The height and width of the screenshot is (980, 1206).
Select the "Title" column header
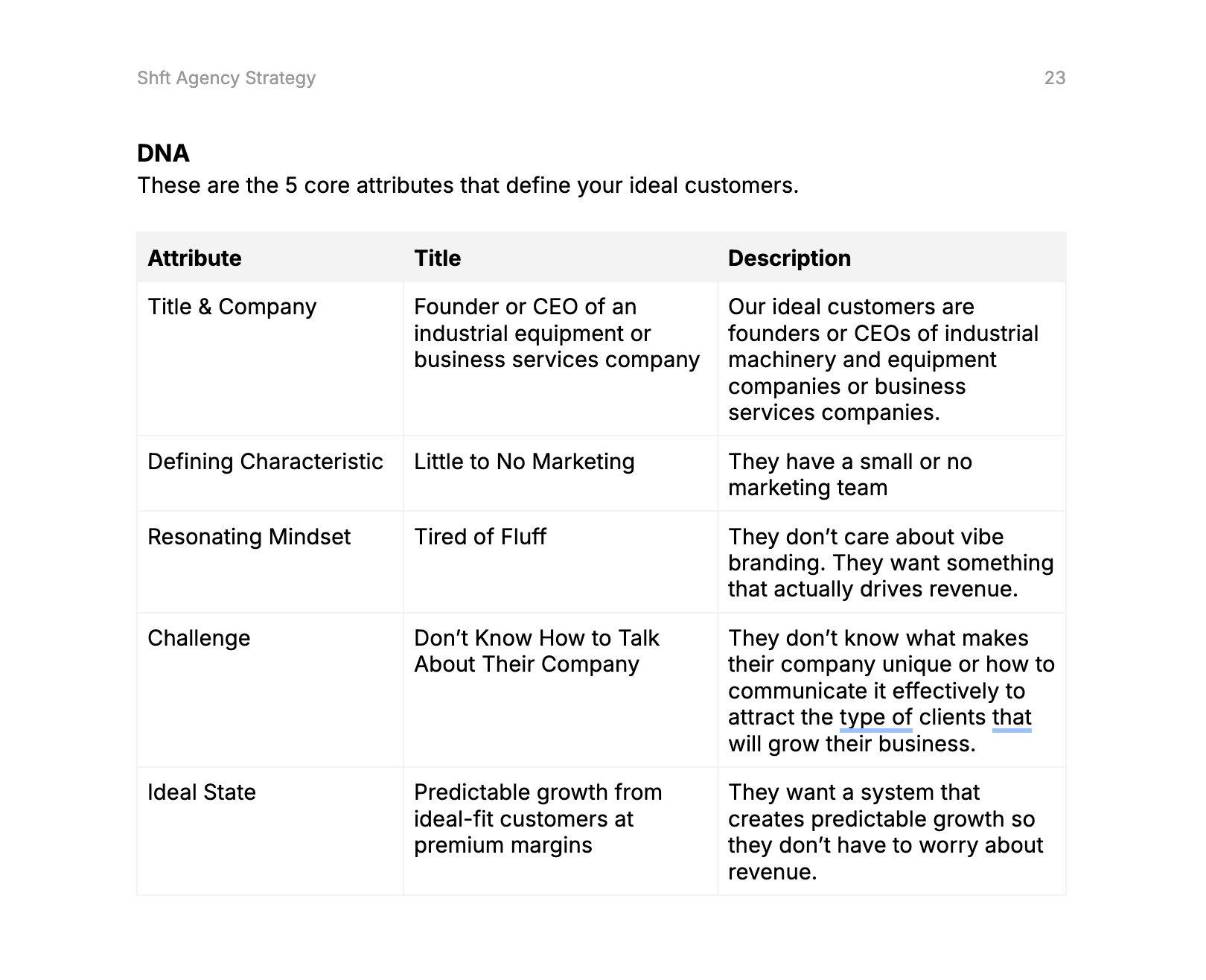click(x=437, y=258)
